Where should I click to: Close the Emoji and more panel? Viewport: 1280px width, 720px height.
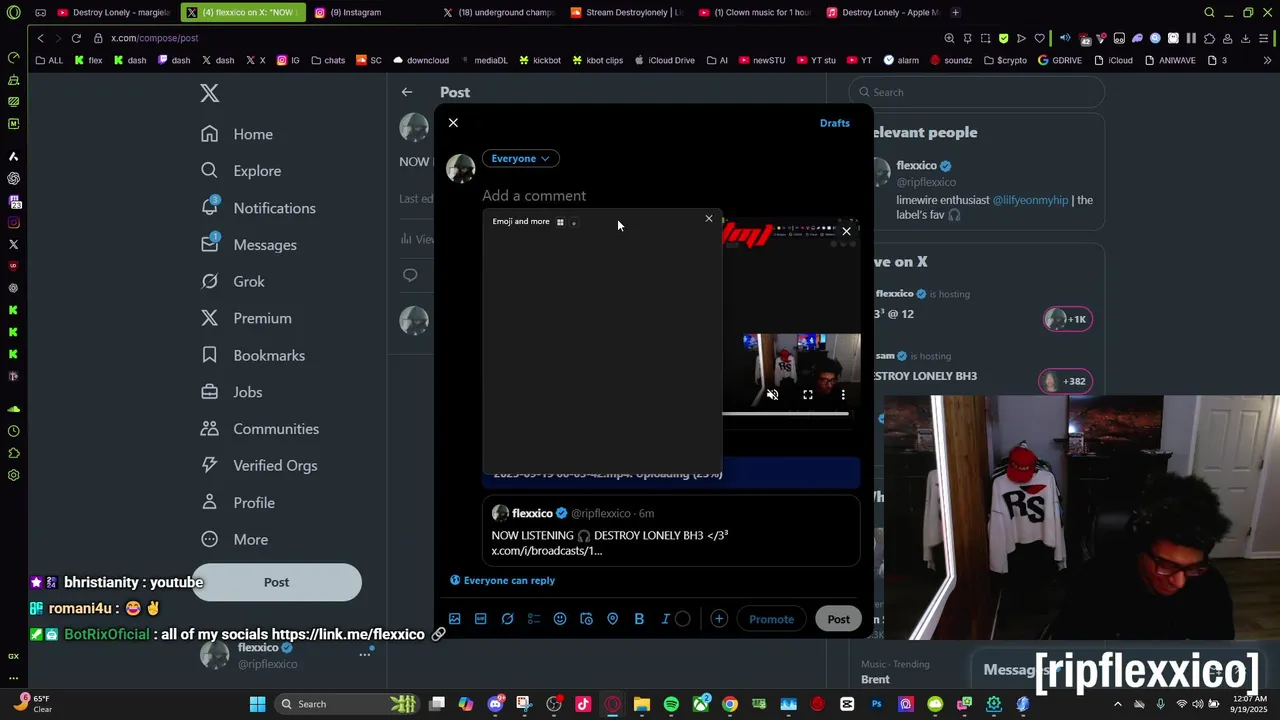pos(709,219)
